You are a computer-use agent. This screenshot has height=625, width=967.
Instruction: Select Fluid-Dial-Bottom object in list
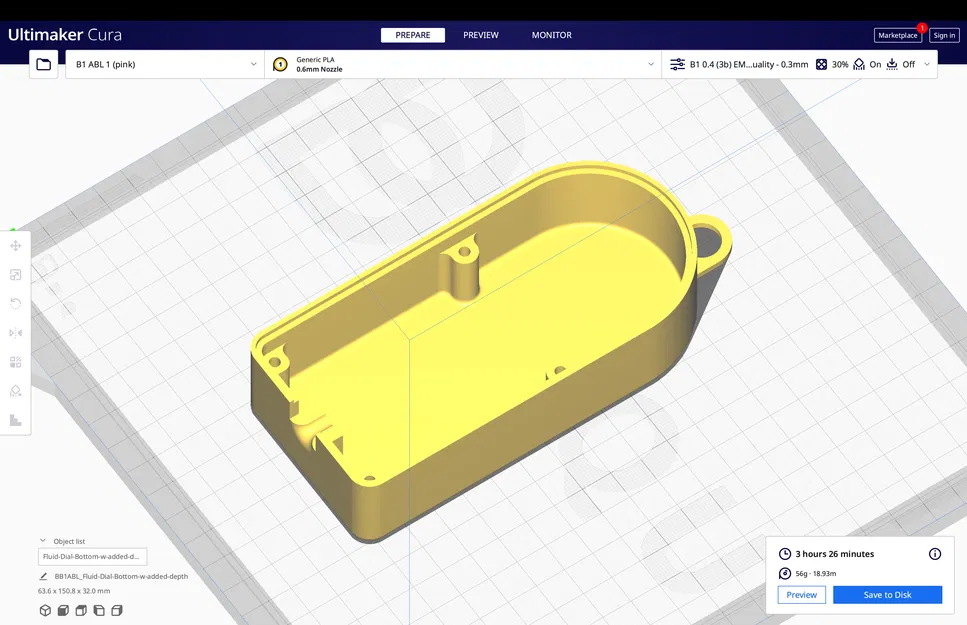(93, 556)
